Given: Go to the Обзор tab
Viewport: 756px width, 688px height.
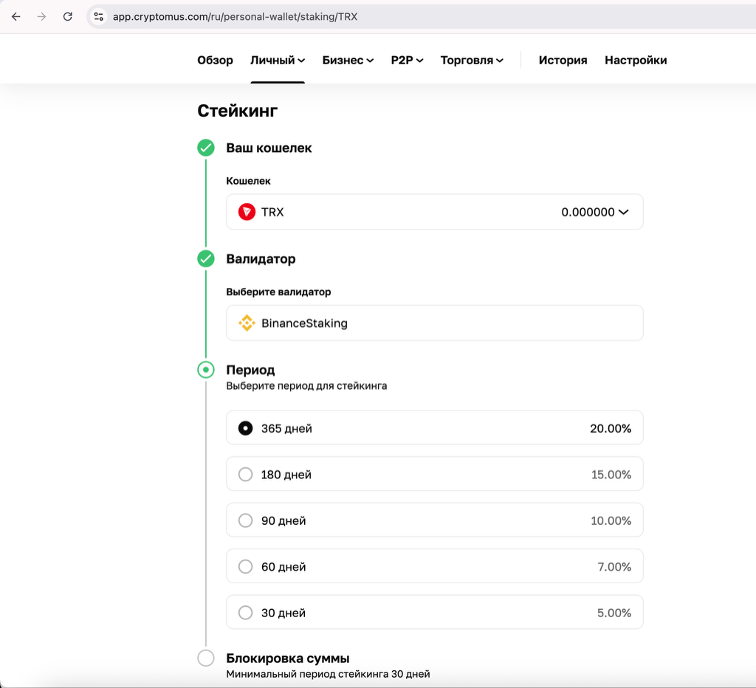Looking at the screenshot, I should pyautogui.click(x=215, y=60).
